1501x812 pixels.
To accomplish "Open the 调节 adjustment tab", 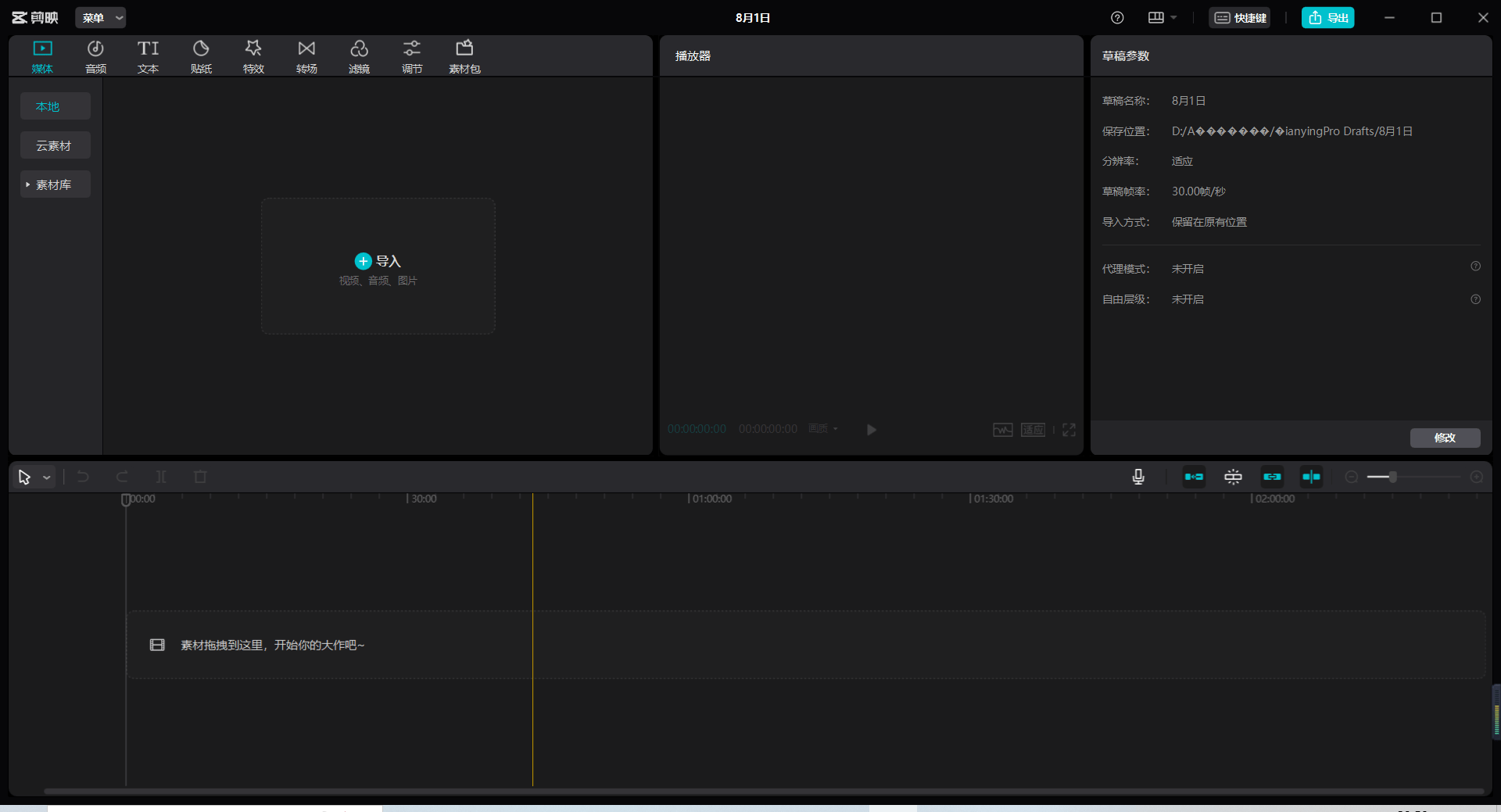I will 412,57.
